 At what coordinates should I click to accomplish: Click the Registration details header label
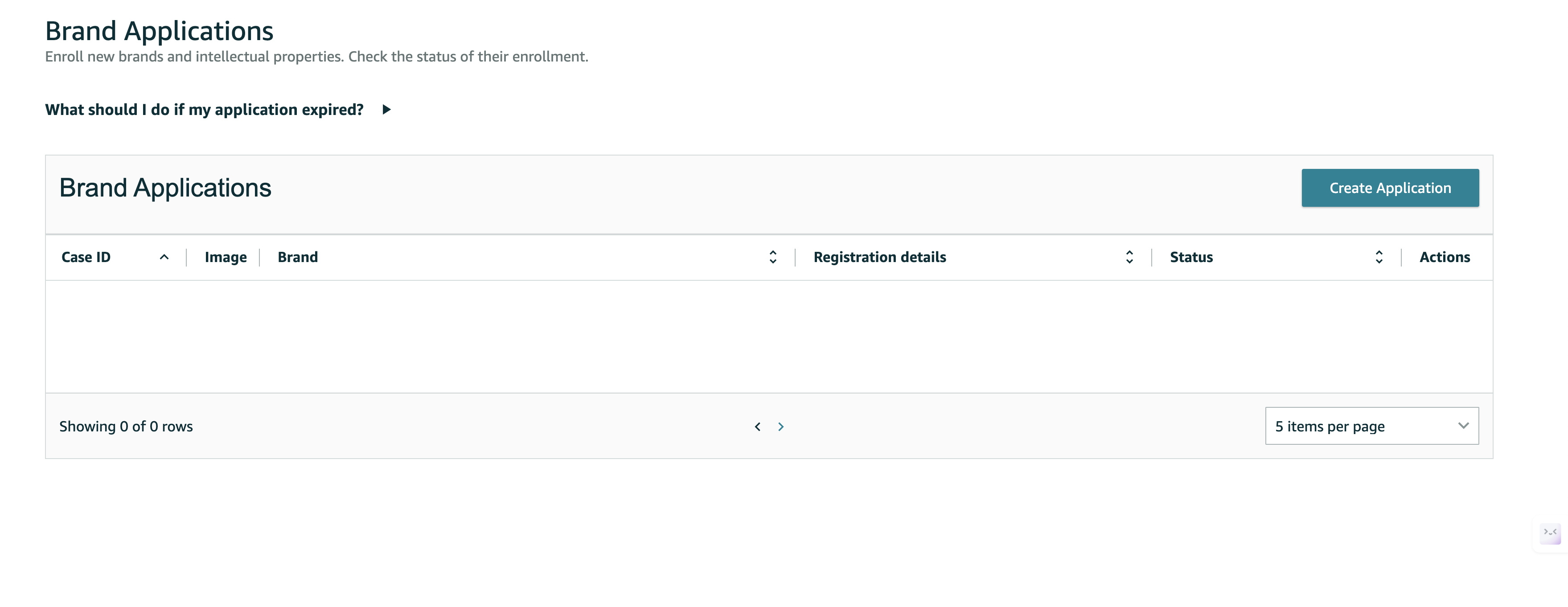pos(879,258)
